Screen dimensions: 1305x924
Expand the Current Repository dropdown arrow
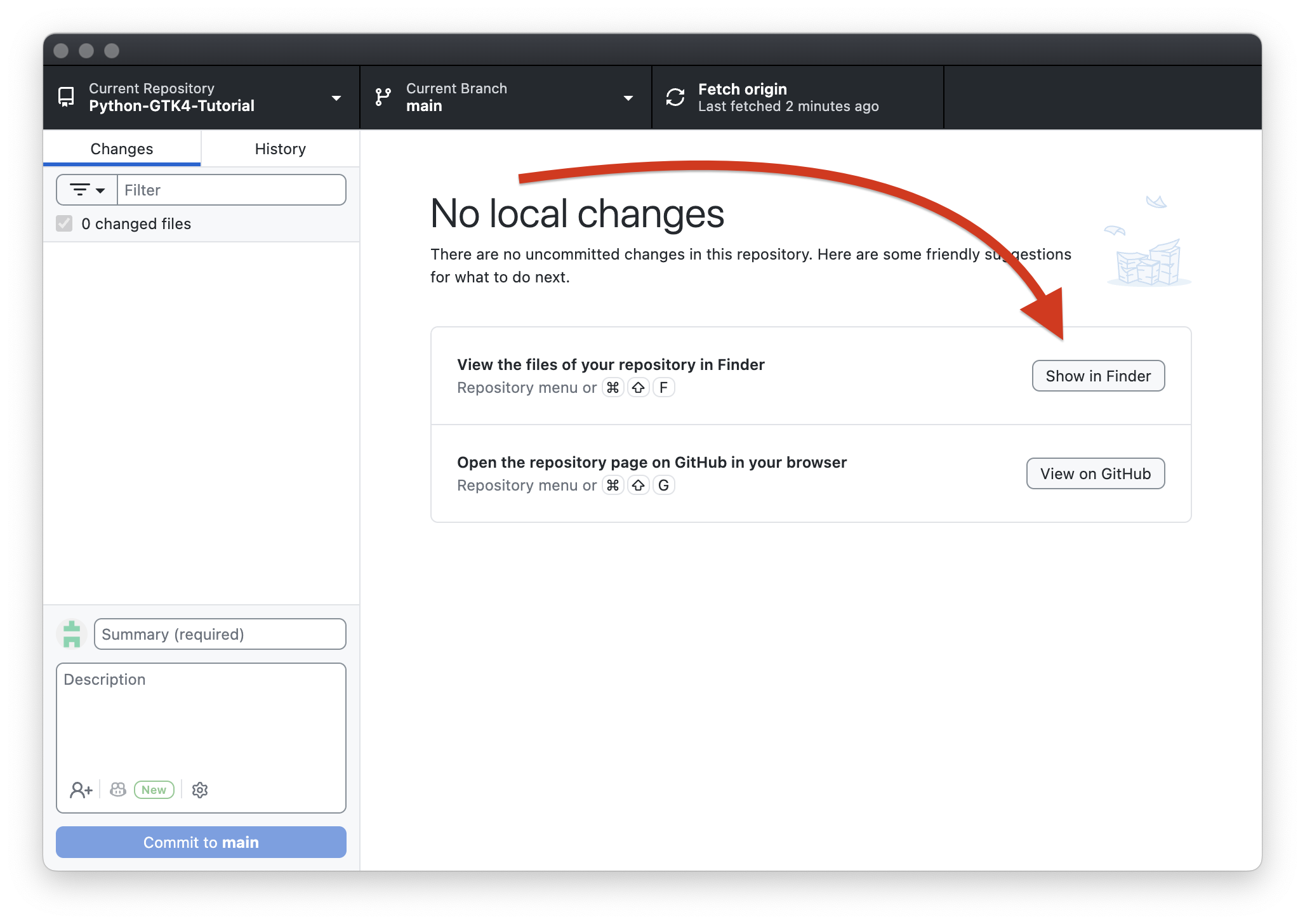tap(336, 98)
